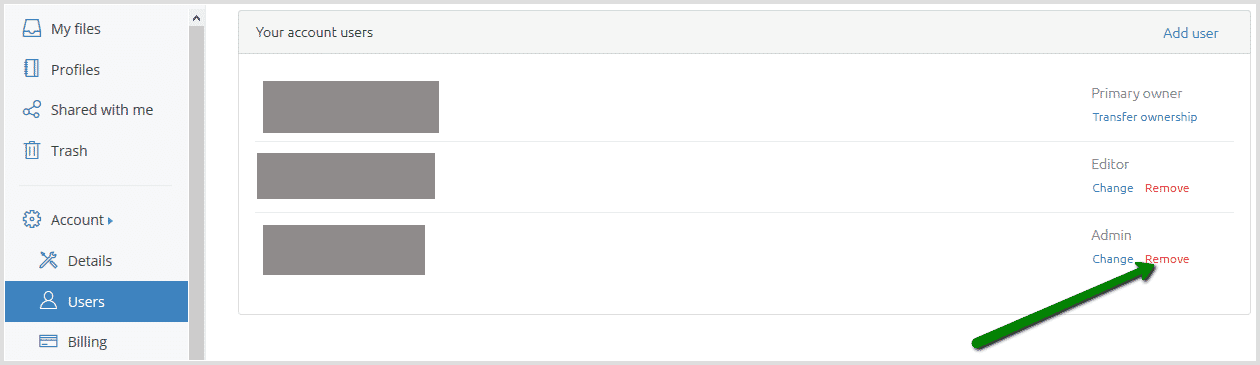Remove the Editor user
Viewport: 1260px width, 365px height.
click(x=1167, y=188)
